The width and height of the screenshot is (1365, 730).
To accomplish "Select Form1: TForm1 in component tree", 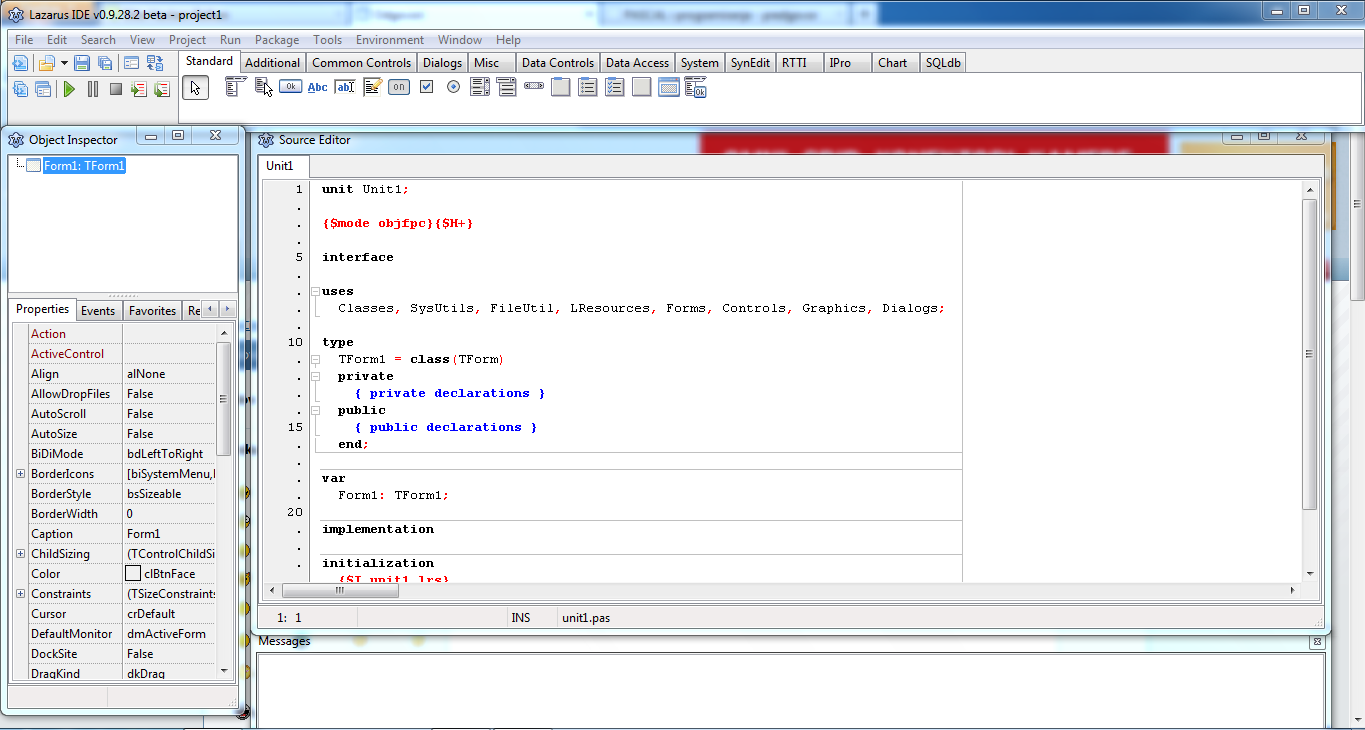I will tap(84, 166).
